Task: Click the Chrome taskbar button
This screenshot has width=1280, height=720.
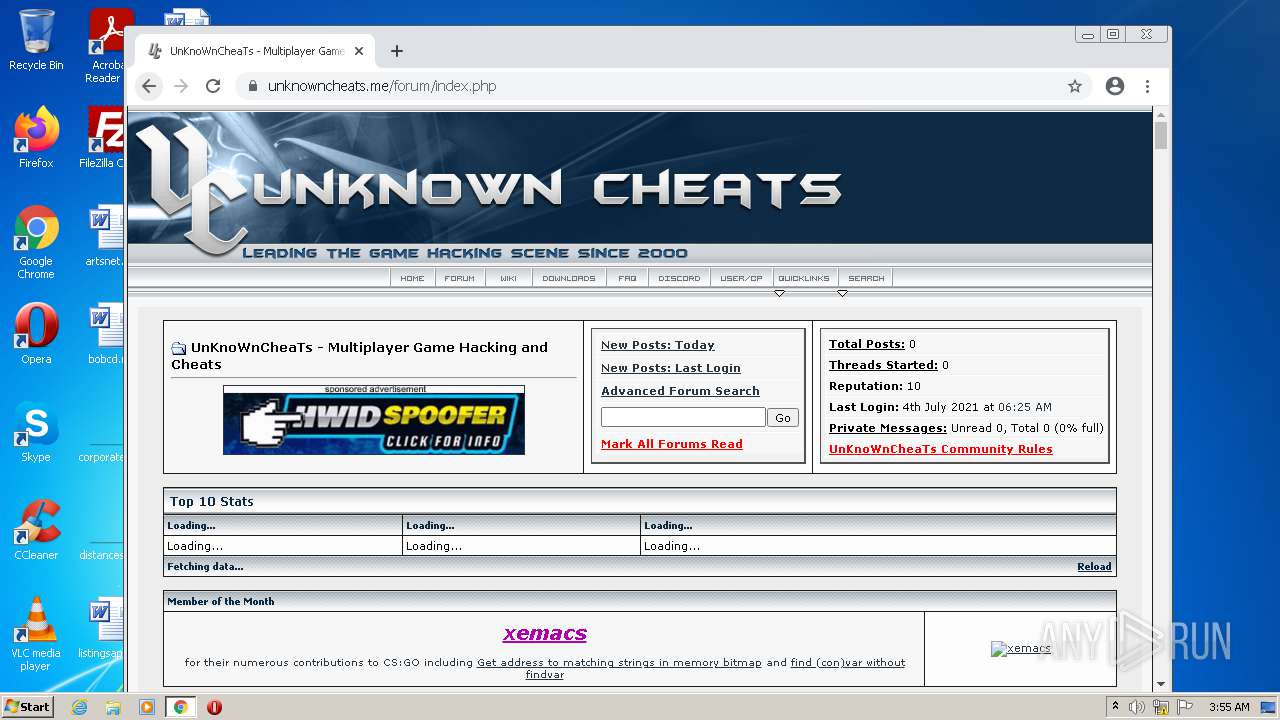Action: coord(181,707)
